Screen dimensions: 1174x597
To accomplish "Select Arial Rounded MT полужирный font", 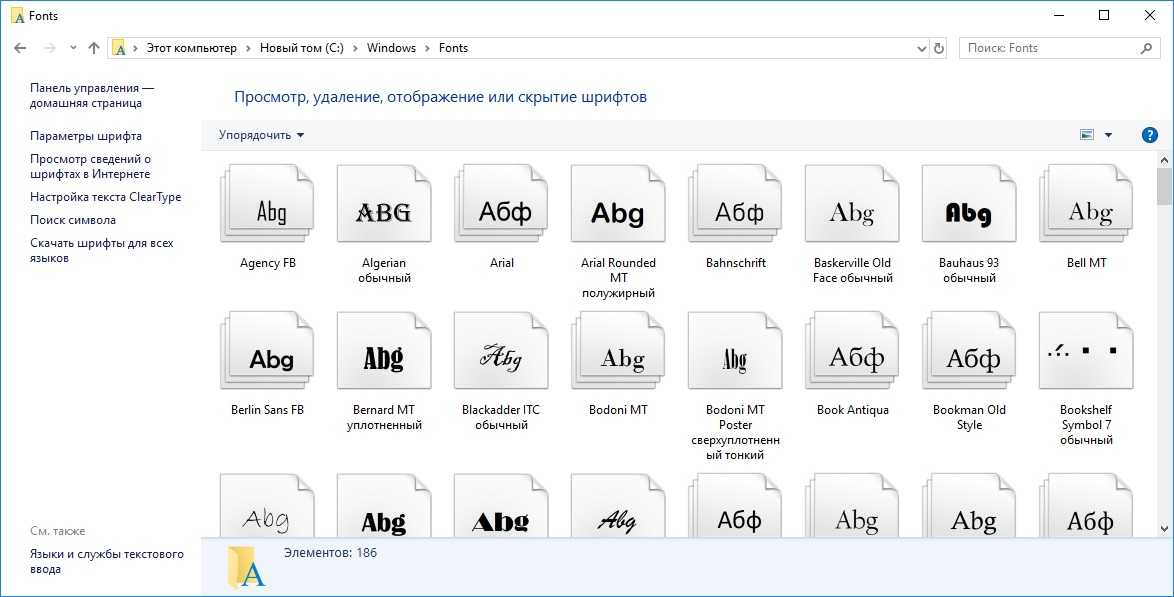I will [618, 204].
